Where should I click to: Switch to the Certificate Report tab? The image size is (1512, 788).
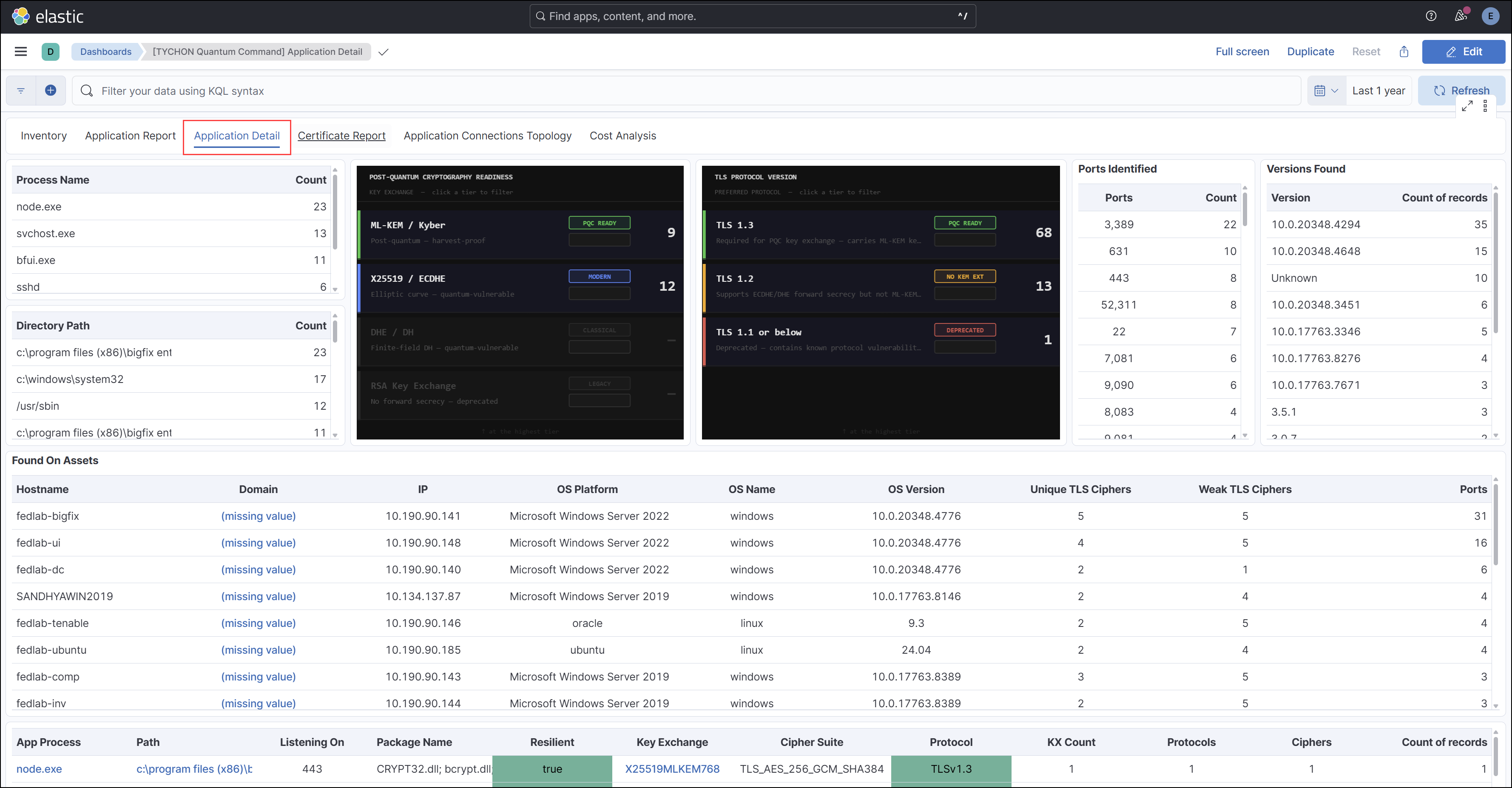click(x=341, y=136)
